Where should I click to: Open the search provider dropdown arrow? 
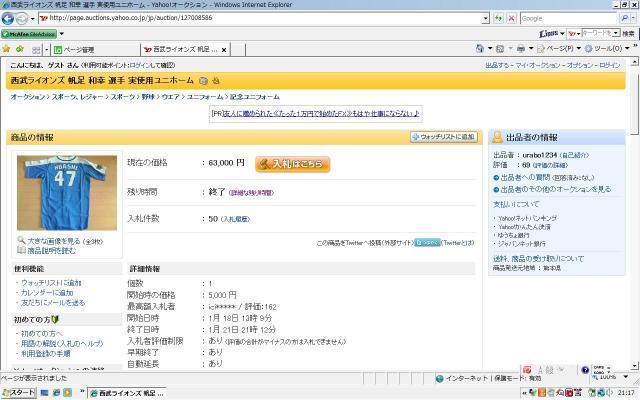pos(633,18)
